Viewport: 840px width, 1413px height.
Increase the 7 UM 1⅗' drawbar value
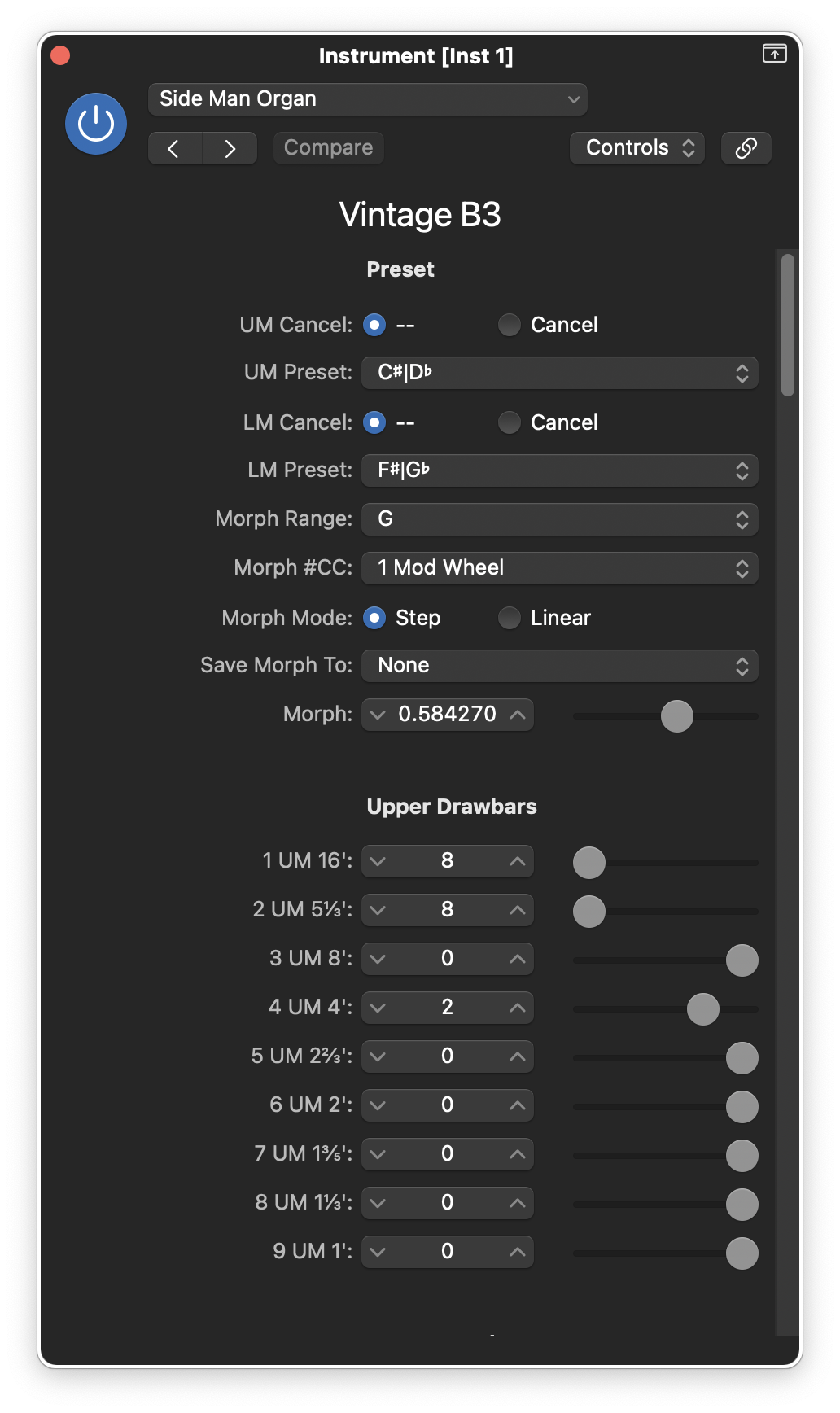click(518, 1154)
